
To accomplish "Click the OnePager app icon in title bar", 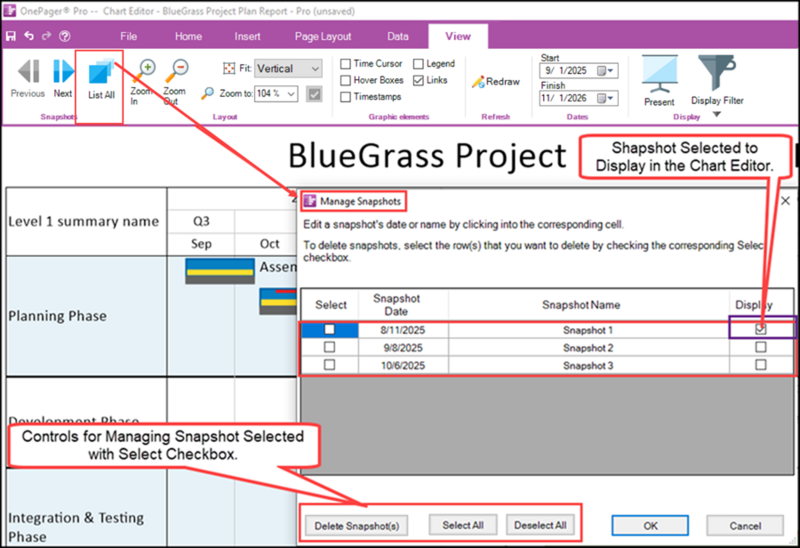I will coord(10,11).
